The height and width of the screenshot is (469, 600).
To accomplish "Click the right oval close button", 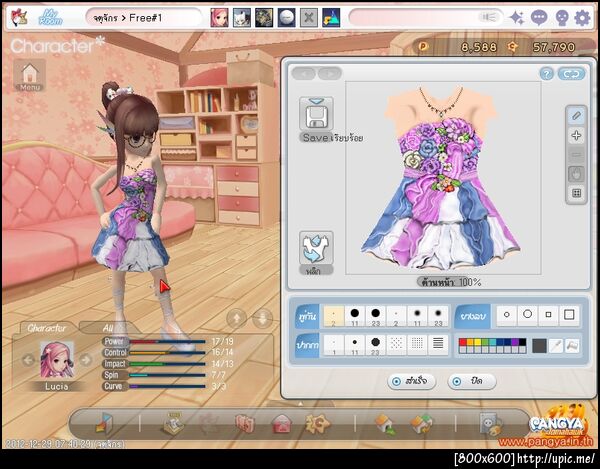I will tap(472, 381).
